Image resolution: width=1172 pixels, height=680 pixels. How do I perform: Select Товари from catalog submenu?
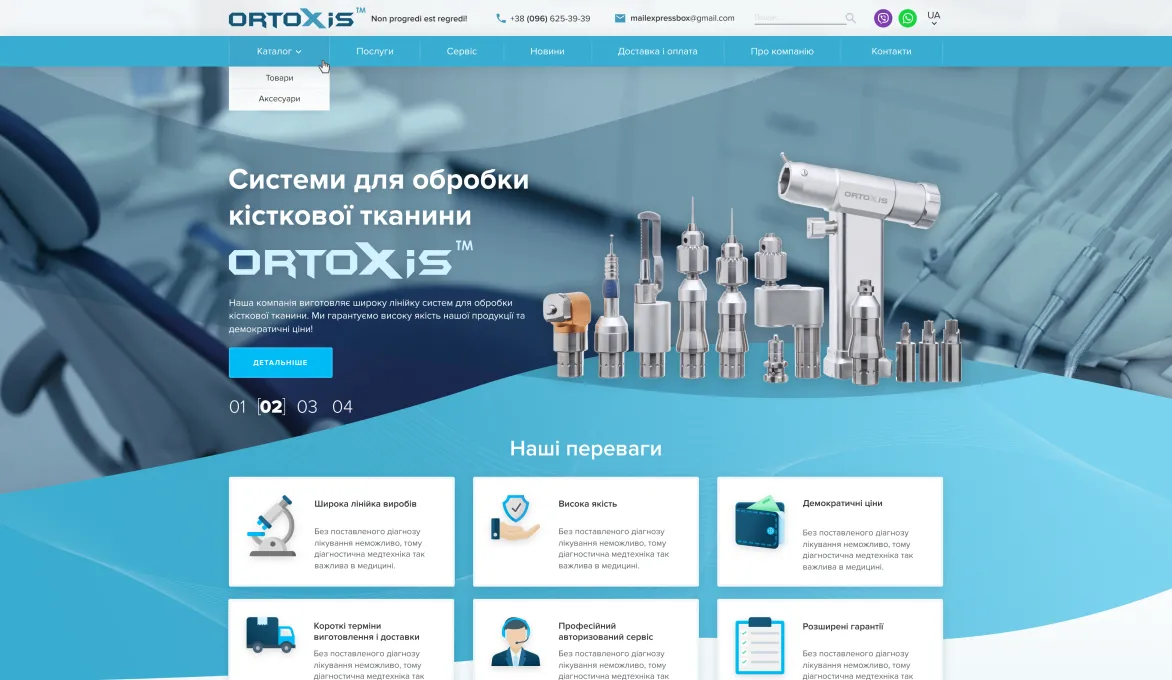(280, 78)
